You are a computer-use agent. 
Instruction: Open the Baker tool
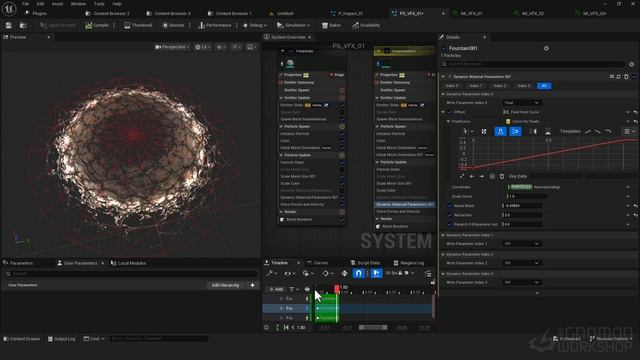click(x=331, y=25)
